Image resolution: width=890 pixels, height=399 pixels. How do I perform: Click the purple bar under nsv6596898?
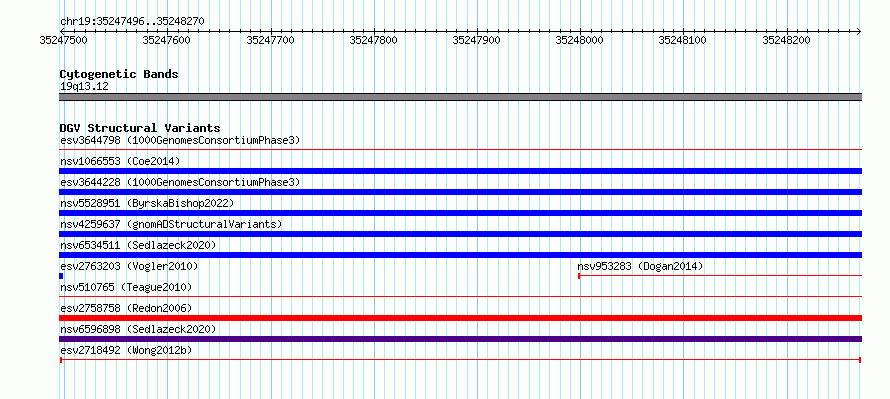tap(460, 339)
